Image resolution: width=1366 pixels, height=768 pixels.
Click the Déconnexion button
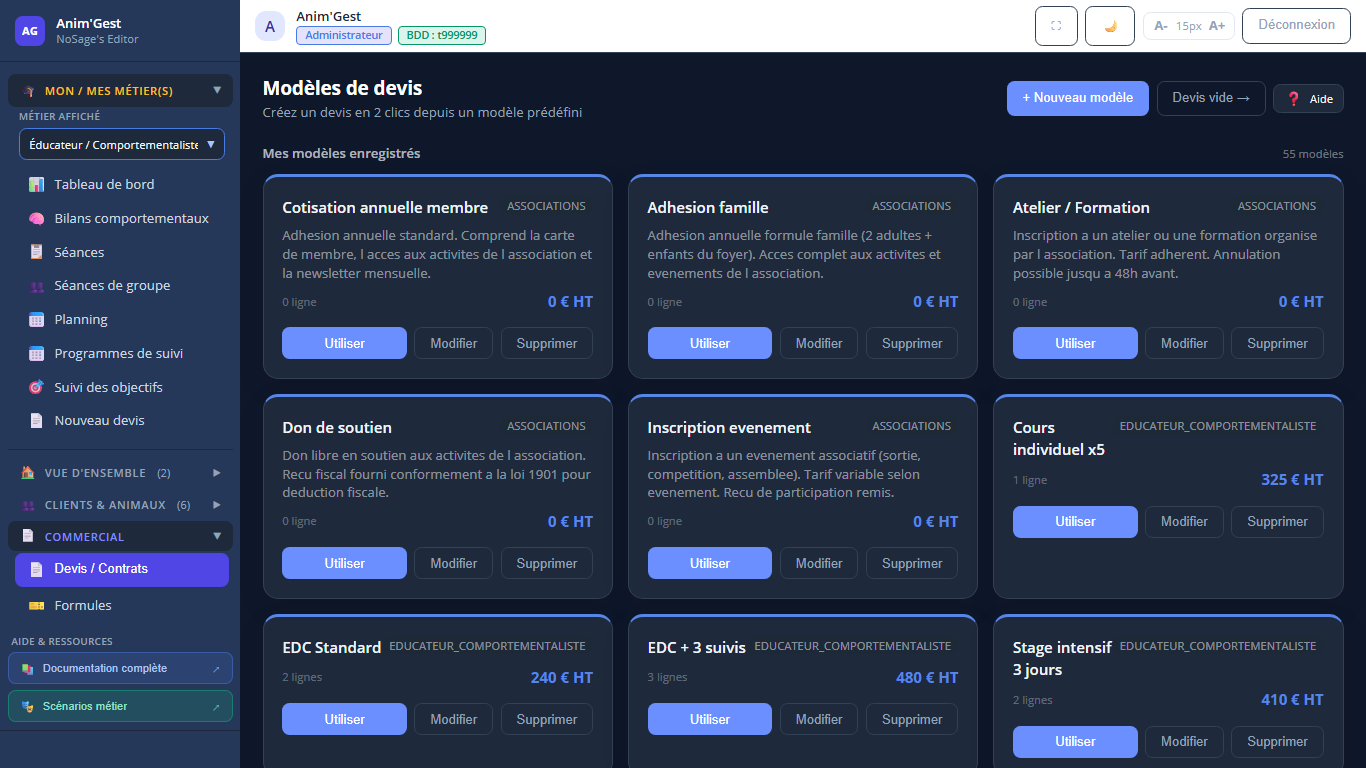(x=1296, y=26)
